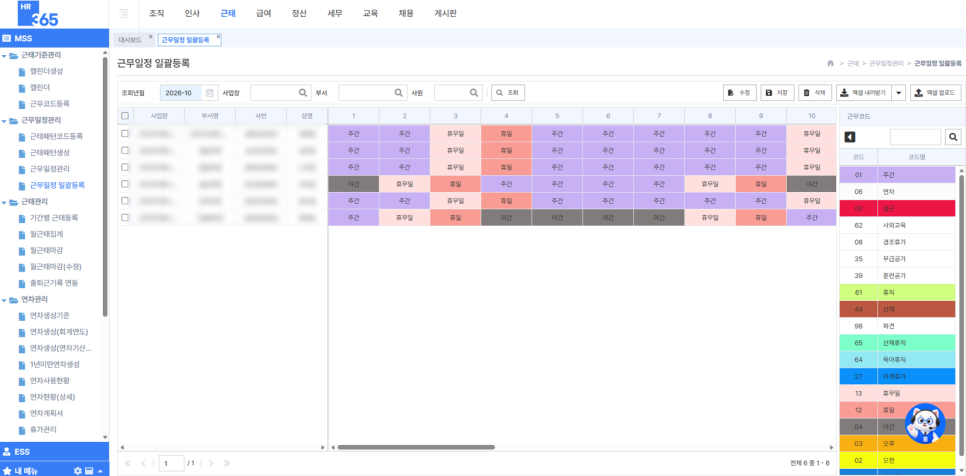
Task: Click the calendar icon beside 2026-10
Action: [209, 93]
